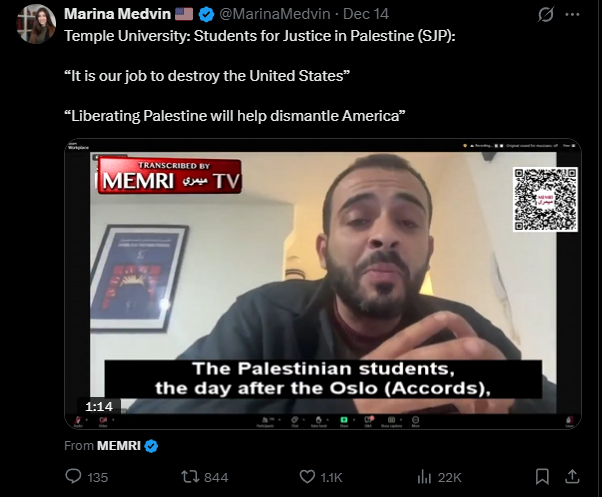This screenshot has width=602, height=497.
Task: Toggle the Audio mute icon in Zoom toolbar
Action: 78,420
